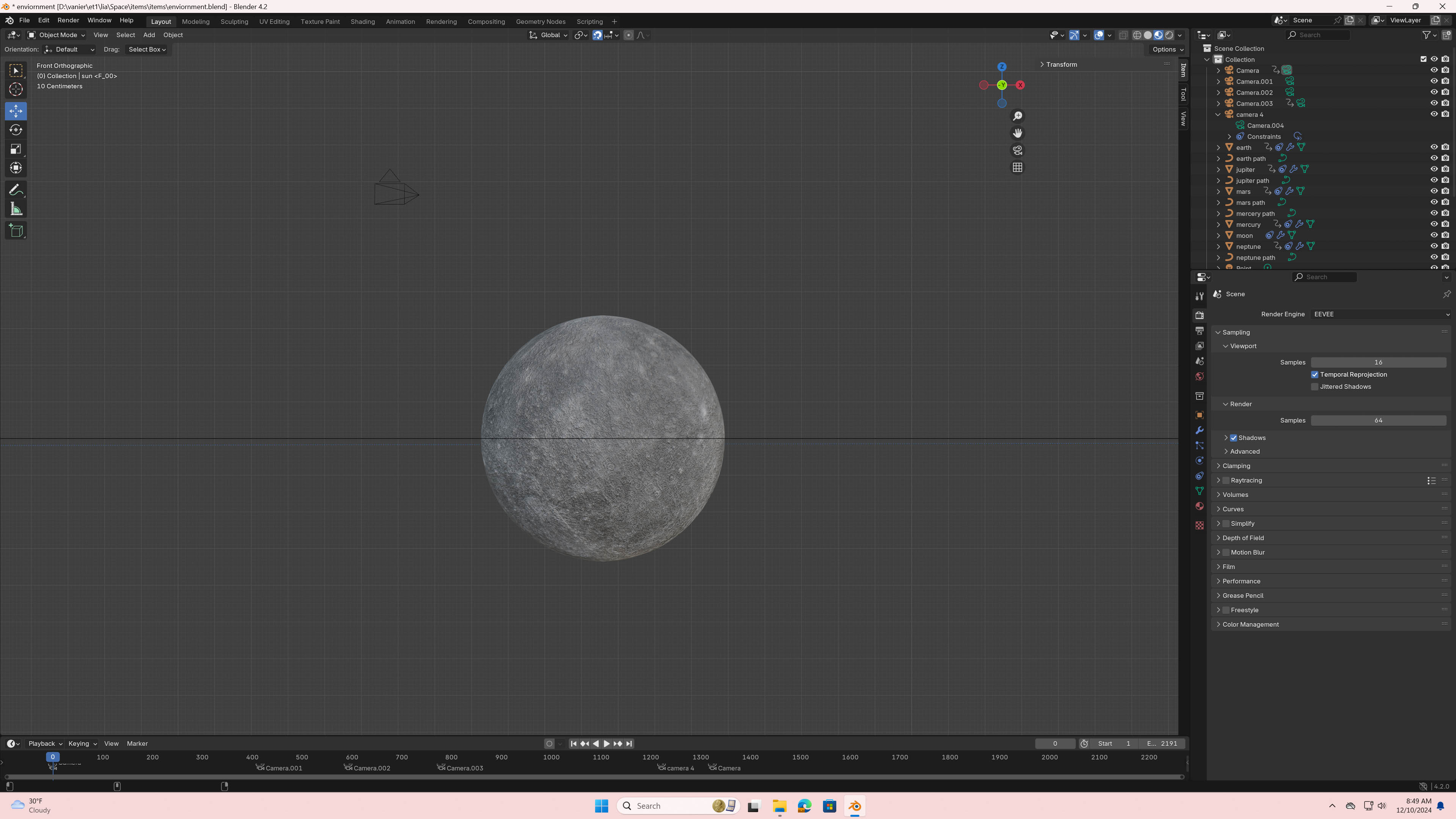Click the Add Cube tool icon
The height and width of the screenshot is (819, 1456).
click(16, 231)
